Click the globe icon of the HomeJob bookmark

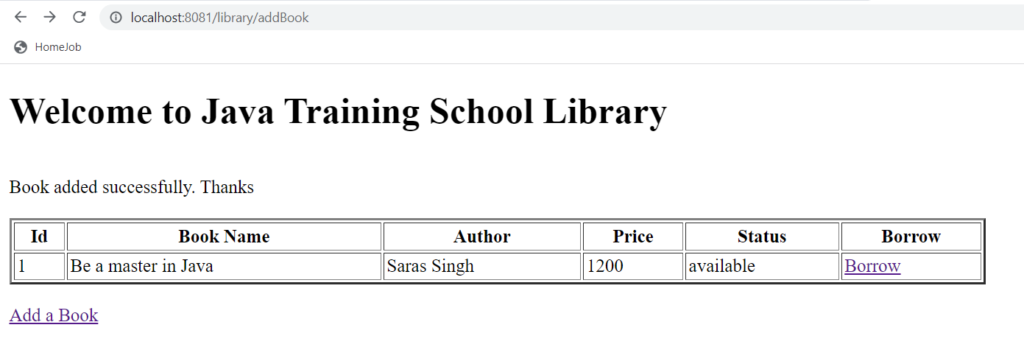[x=20, y=47]
